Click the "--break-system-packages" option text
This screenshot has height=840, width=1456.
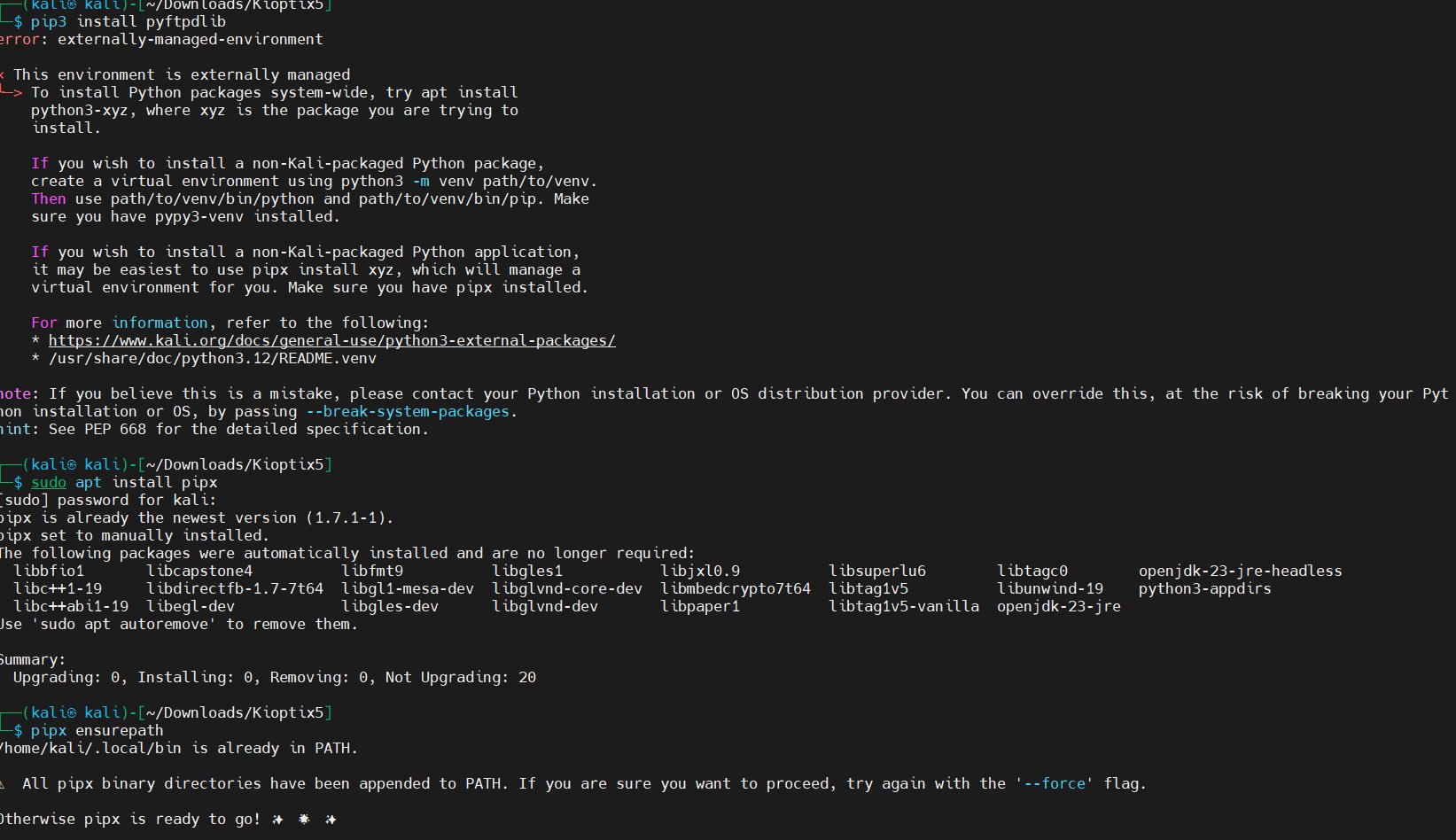pos(408,411)
